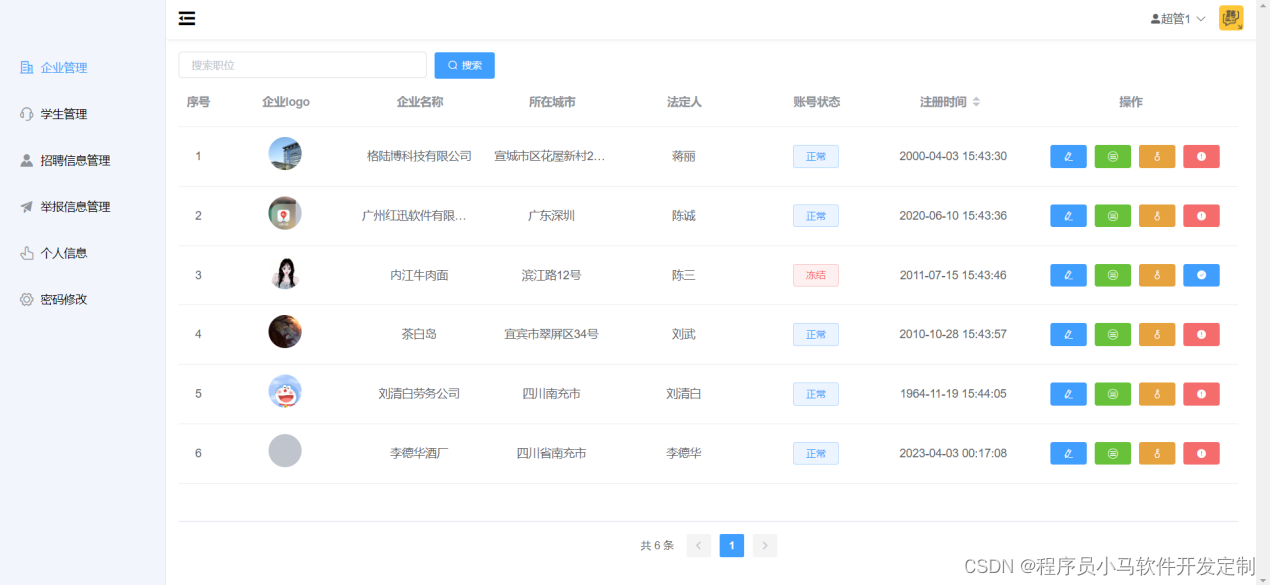Click inside the 搜索职位 search input field
This screenshot has height=585, width=1270.
[302, 64]
